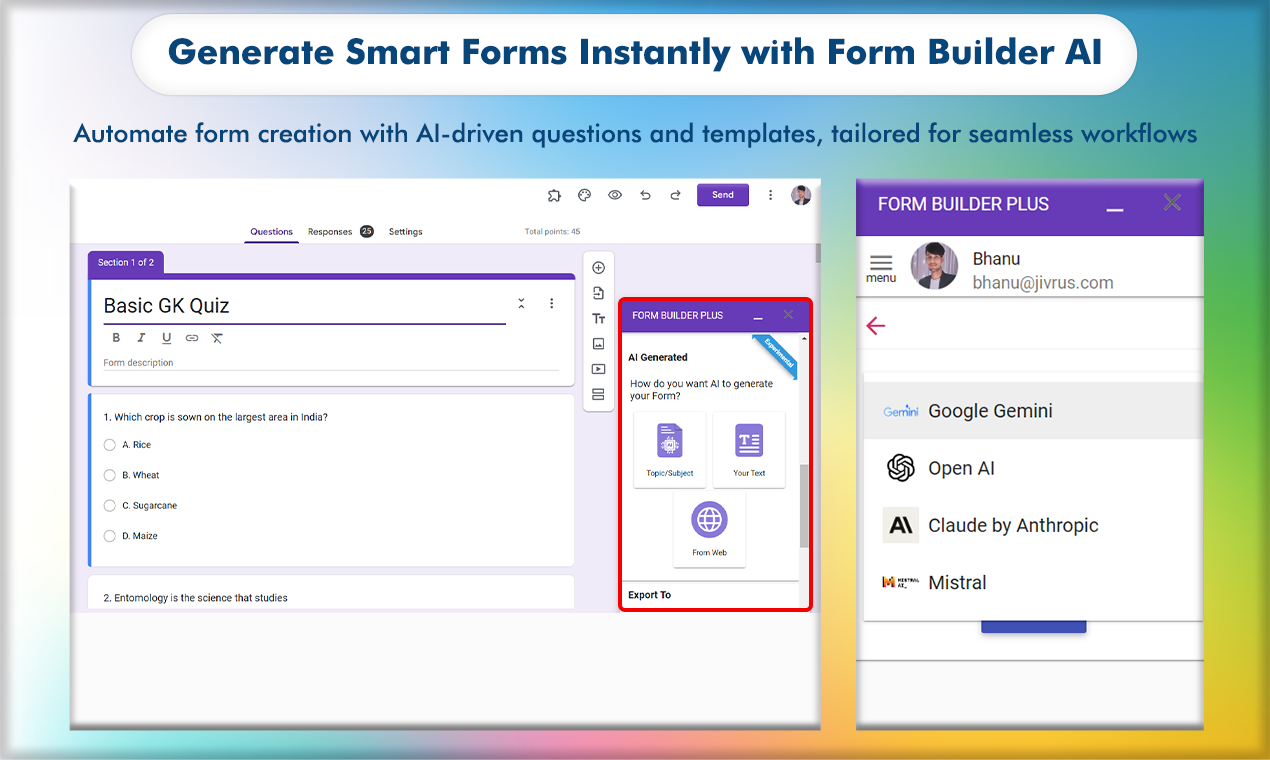Viewport: 1270px width, 760px height.
Task: Add a video from side toolbar
Action: [x=598, y=369]
